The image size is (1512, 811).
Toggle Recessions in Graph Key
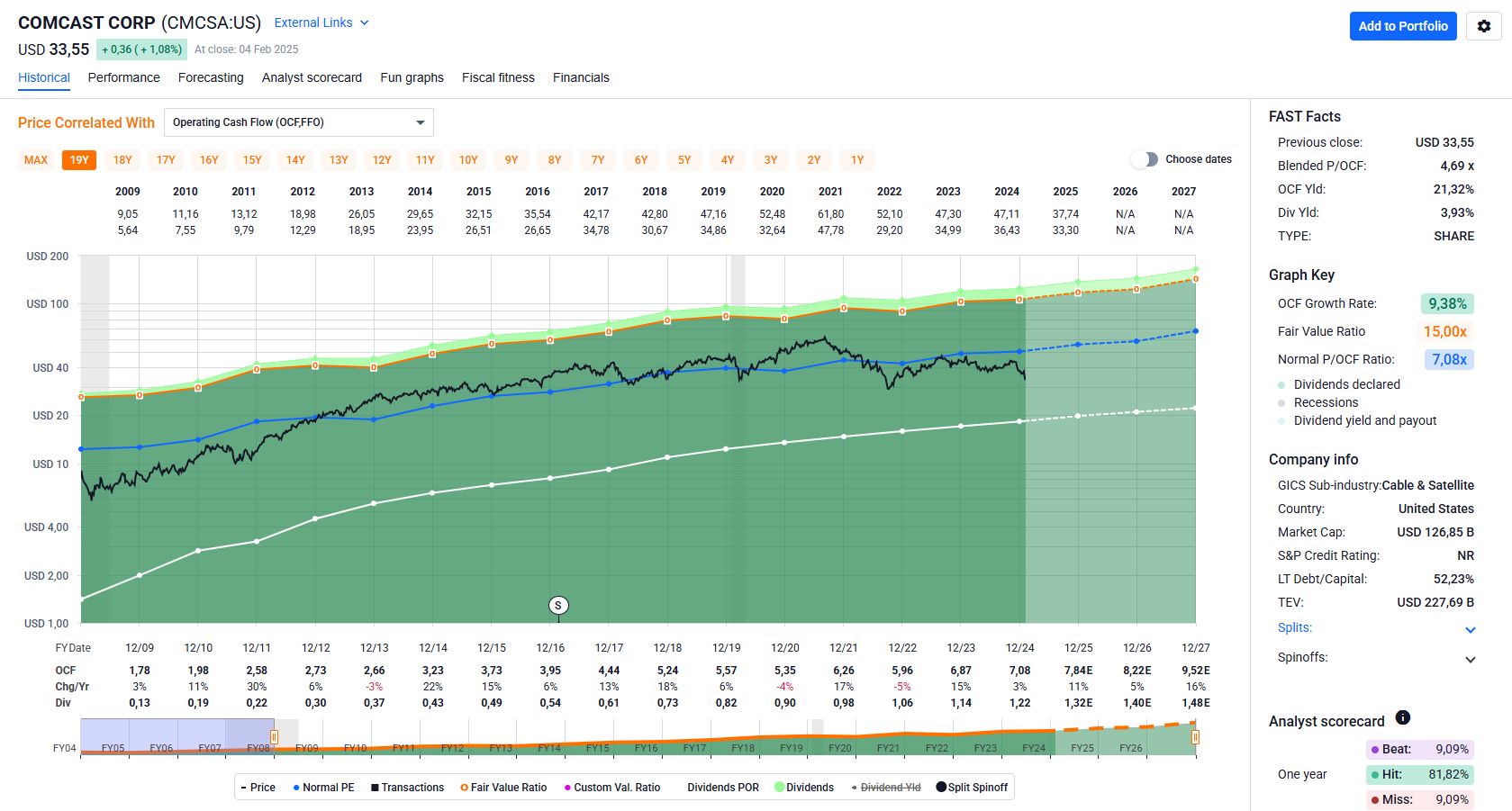pyautogui.click(x=1326, y=402)
